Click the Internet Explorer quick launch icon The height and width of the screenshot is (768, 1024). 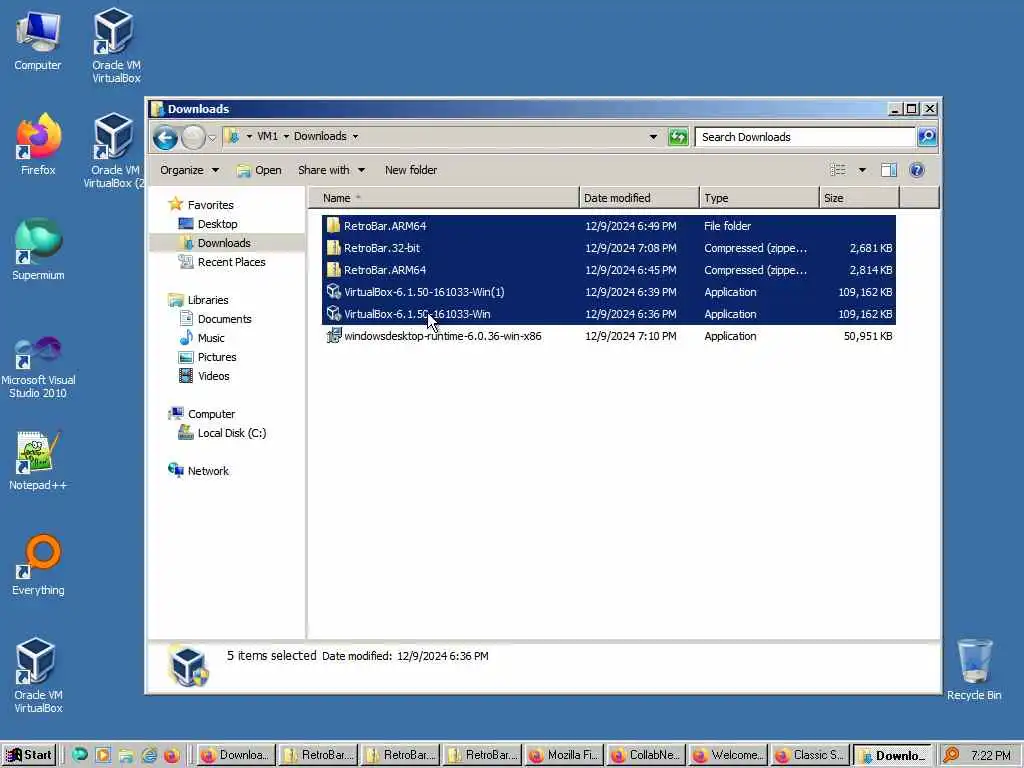(150, 755)
